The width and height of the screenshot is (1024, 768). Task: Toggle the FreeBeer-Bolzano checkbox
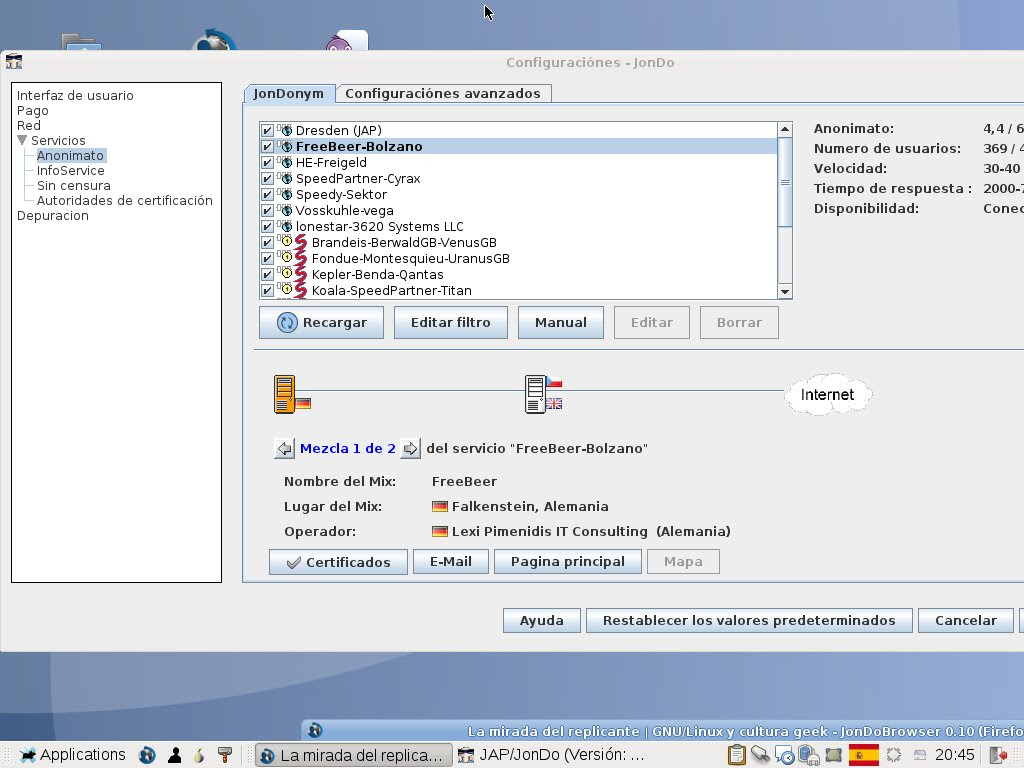click(267, 146)
